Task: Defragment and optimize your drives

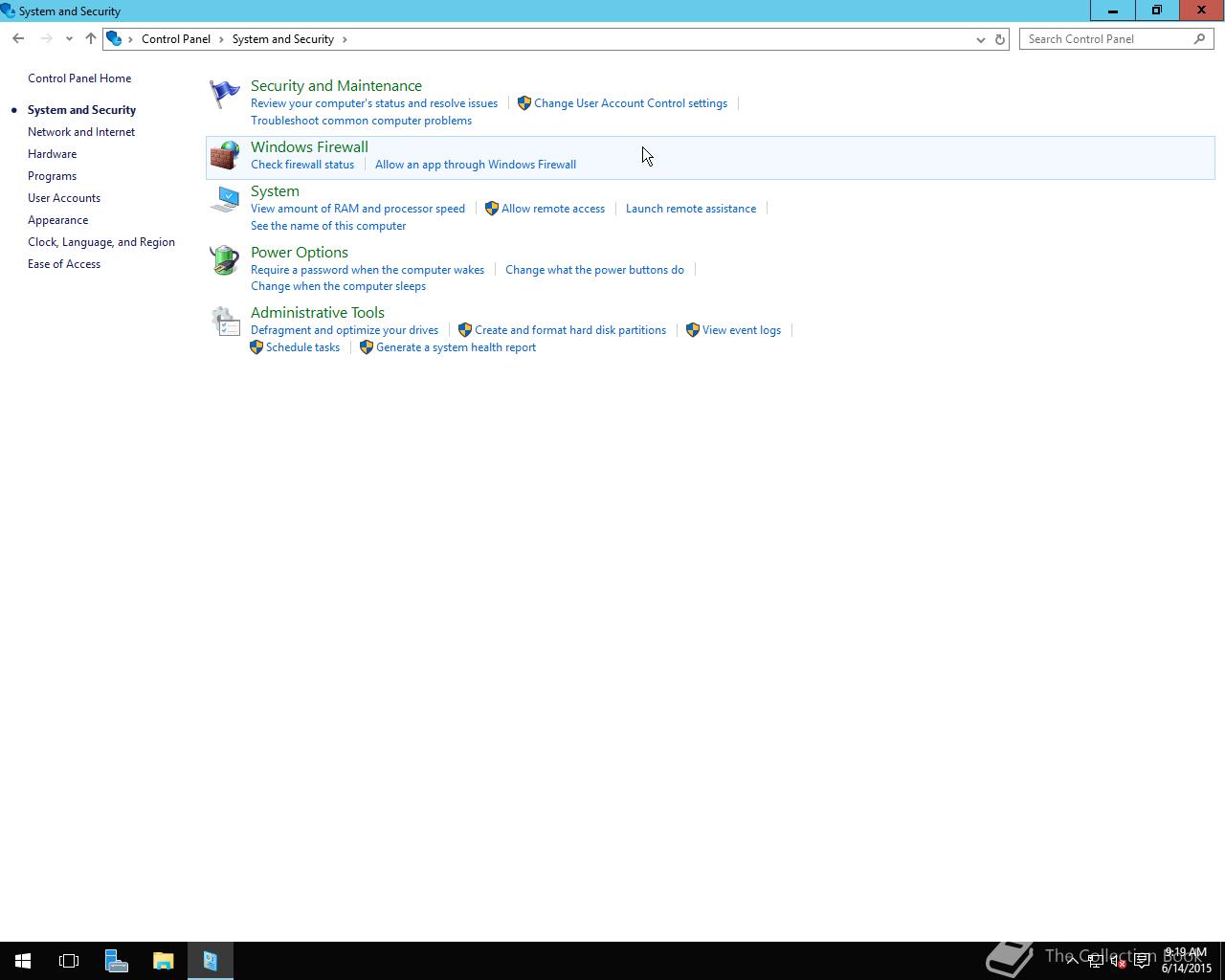Action: tap(345, 330)
